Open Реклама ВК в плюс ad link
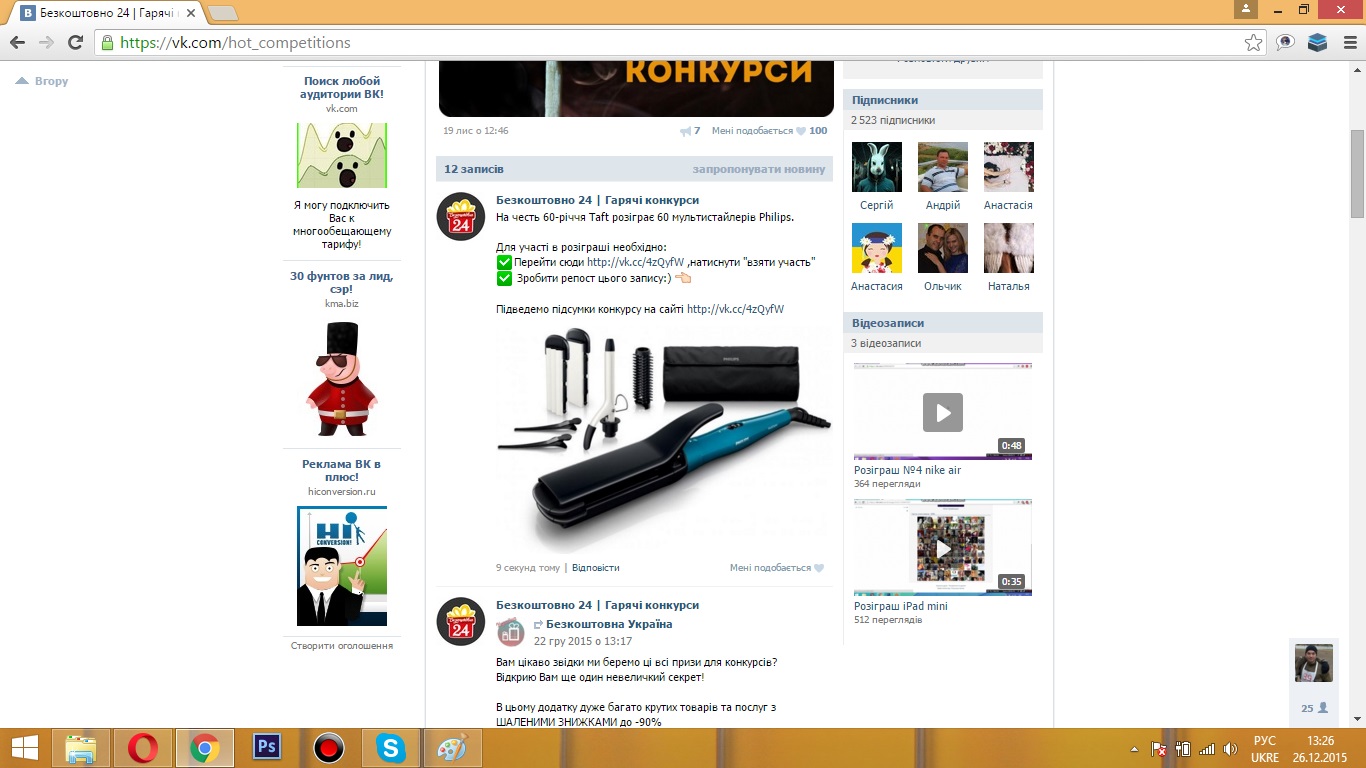Screen dimensions: 1366x768 (x=342, y=471)
